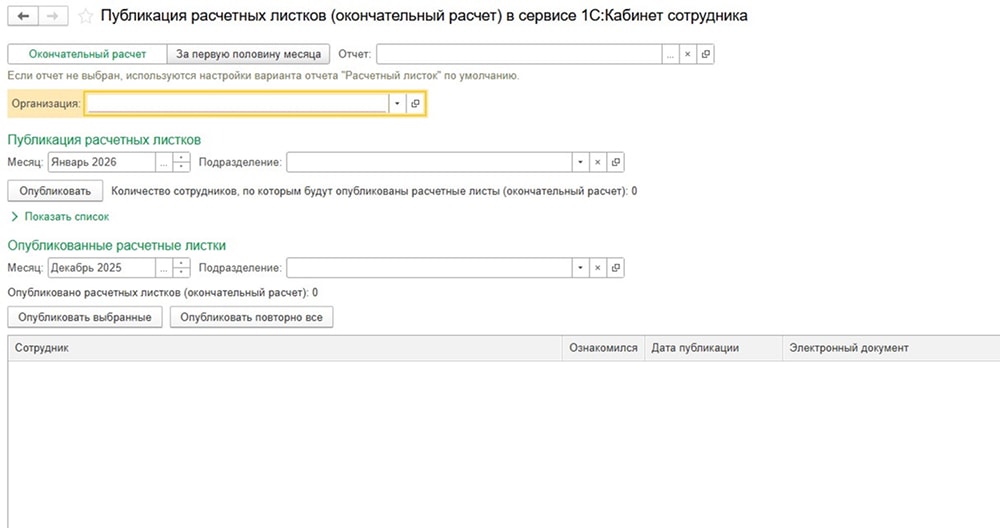This screenshot has height=528, width=1000.
Task: Select the Опубликованные расчетные листки heading
Action: [x=117, y=246]
